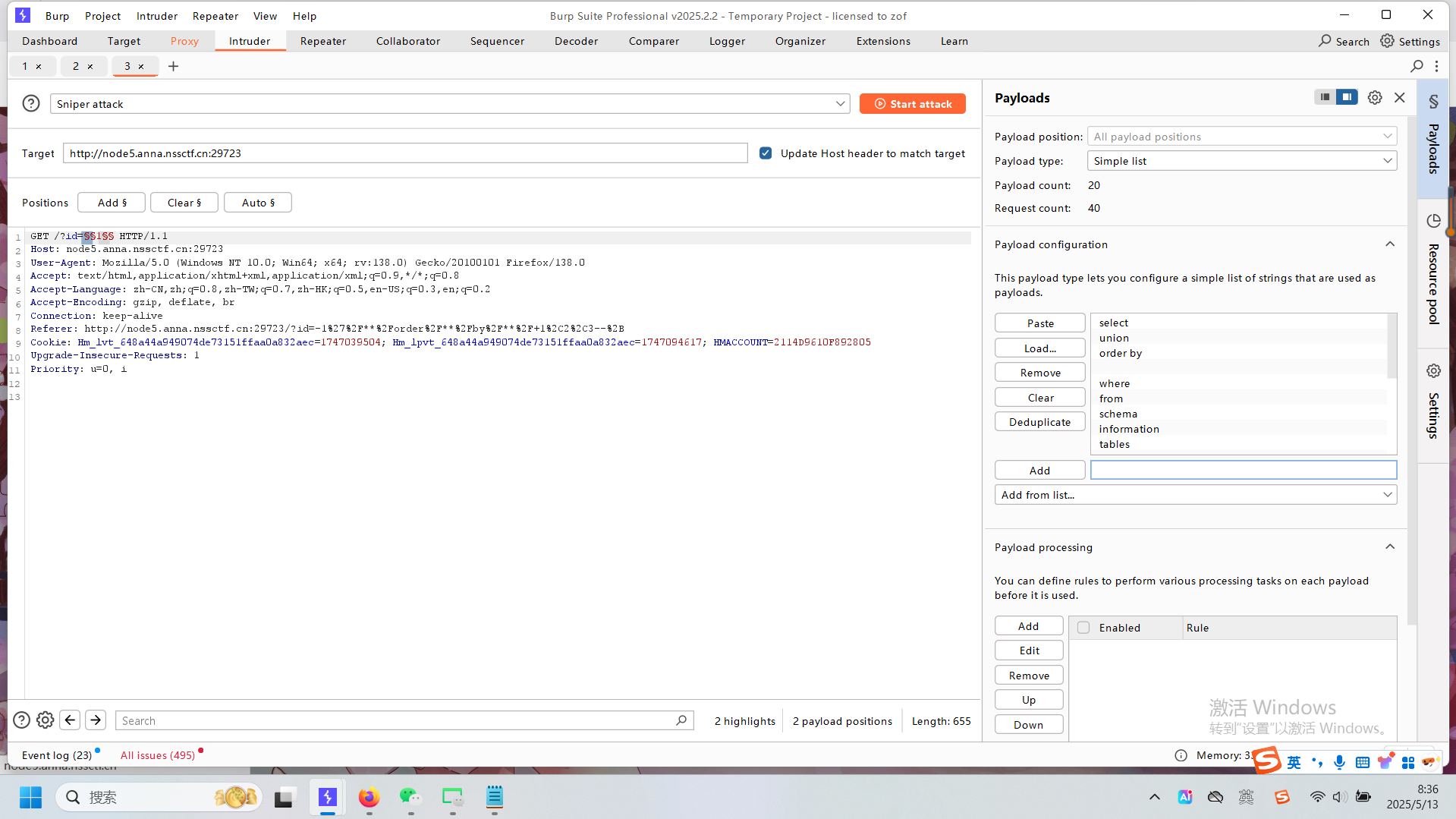Show hidden system tray icons chevron
The width and height of the screenshot is (1456, 819).
(1155, 797)
